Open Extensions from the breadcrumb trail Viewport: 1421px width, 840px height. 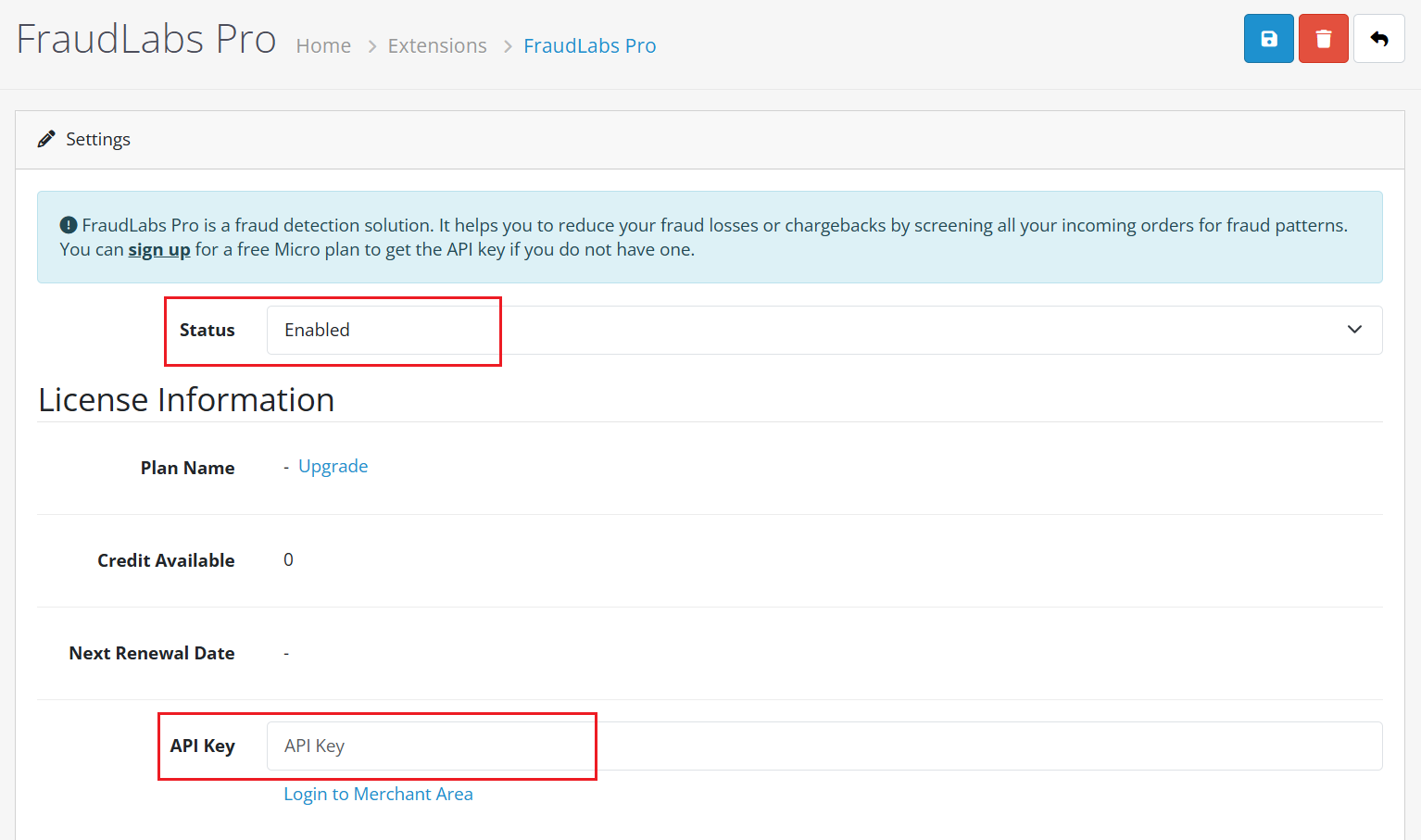click(436, 44)
